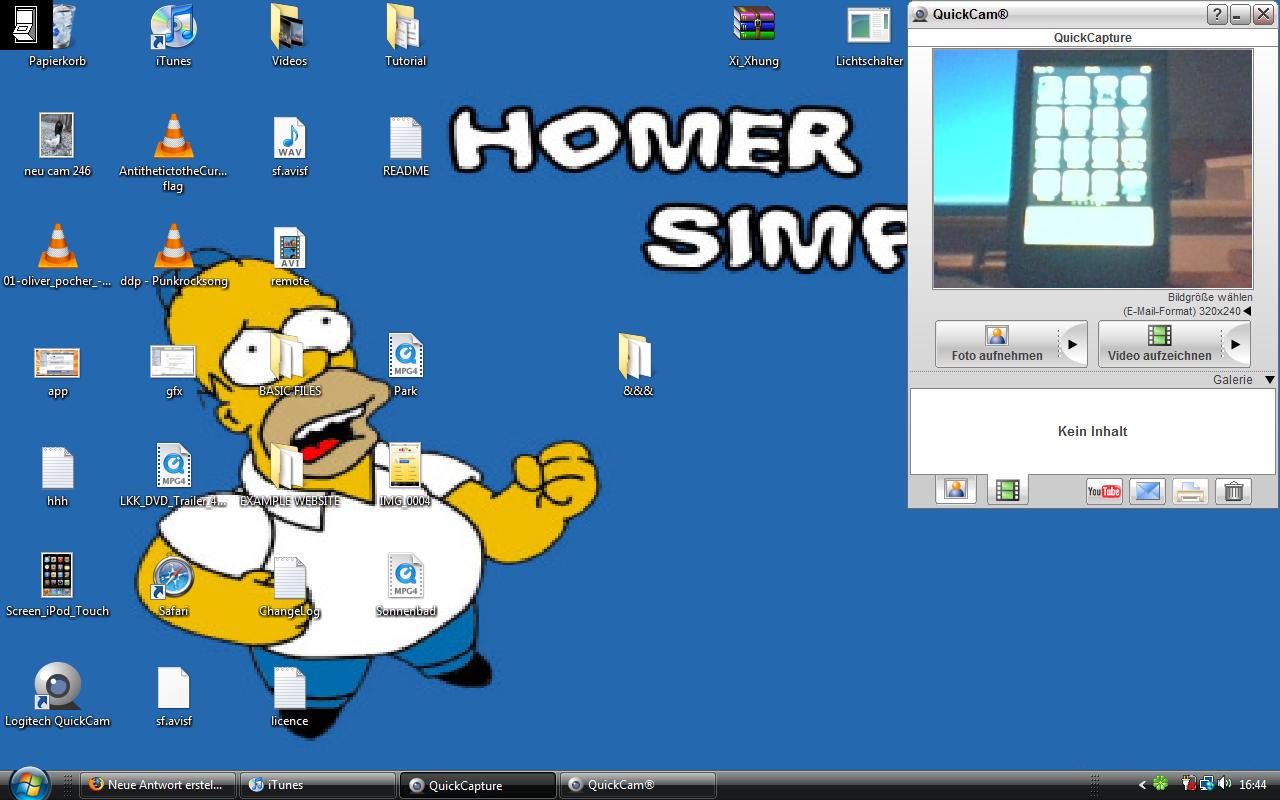Screen dimensions: 1280x800
Task: Launch the Safari shortcut
Action: click(173, 585)
